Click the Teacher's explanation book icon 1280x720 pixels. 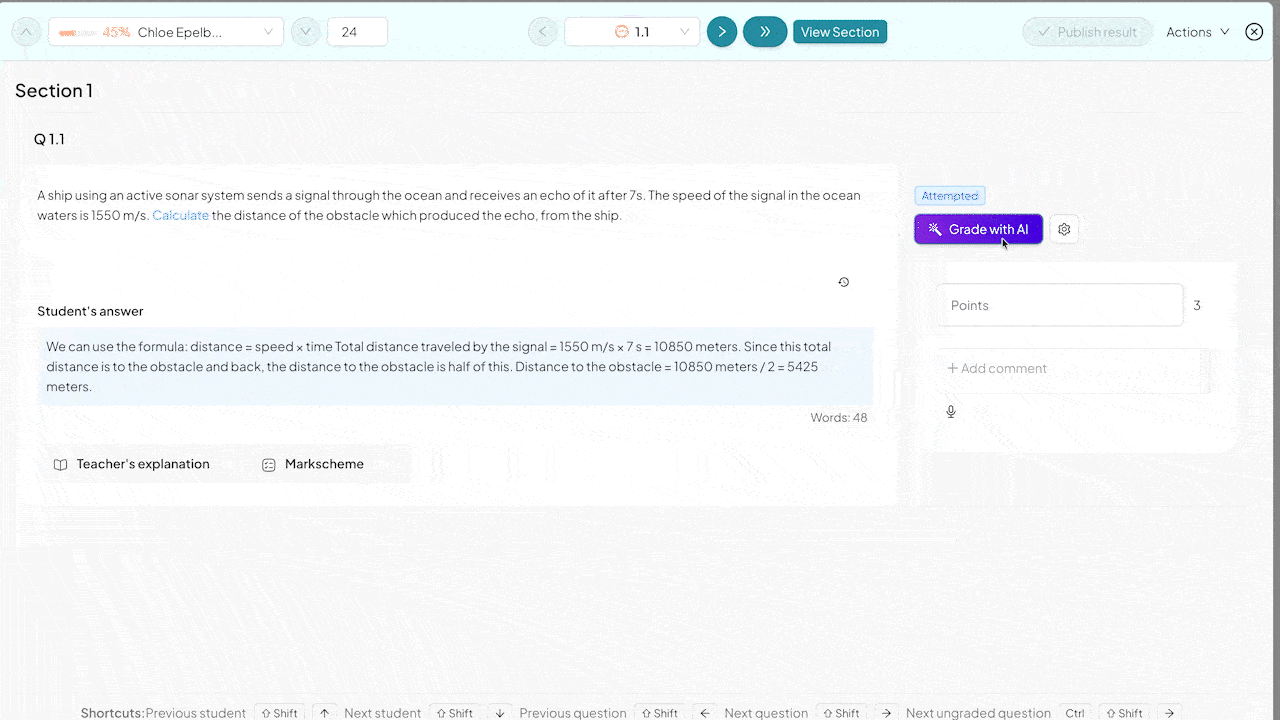[x=61, y=465]
